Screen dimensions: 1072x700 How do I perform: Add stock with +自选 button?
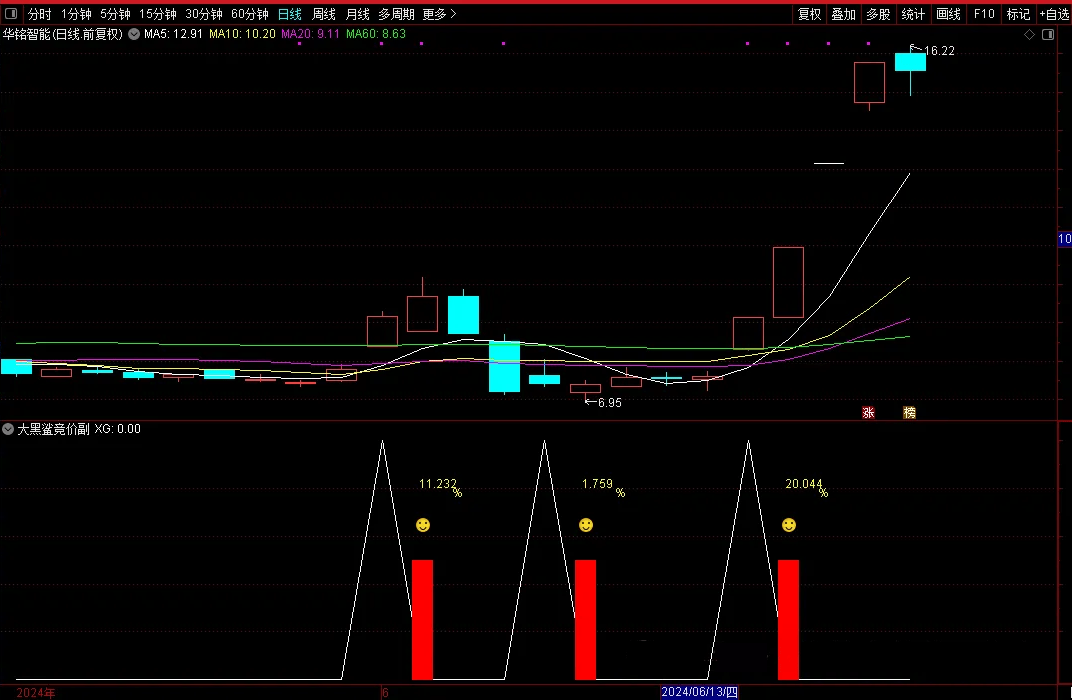(x=1054, y=14)
